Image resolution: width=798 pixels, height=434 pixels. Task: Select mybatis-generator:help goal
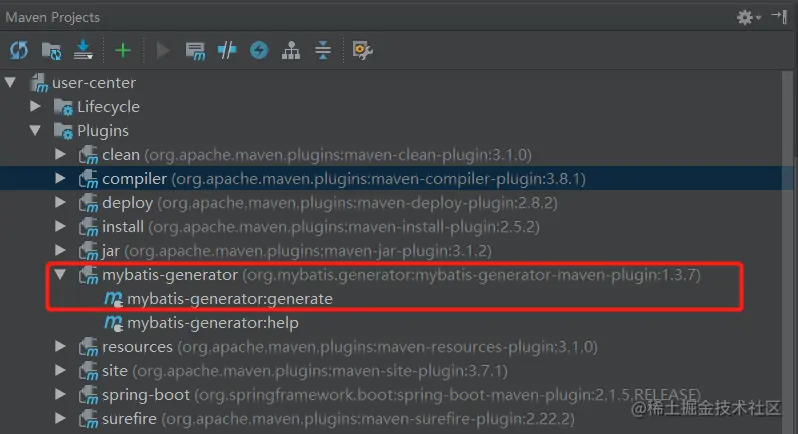pyautogui.click(x=213, y=323)
